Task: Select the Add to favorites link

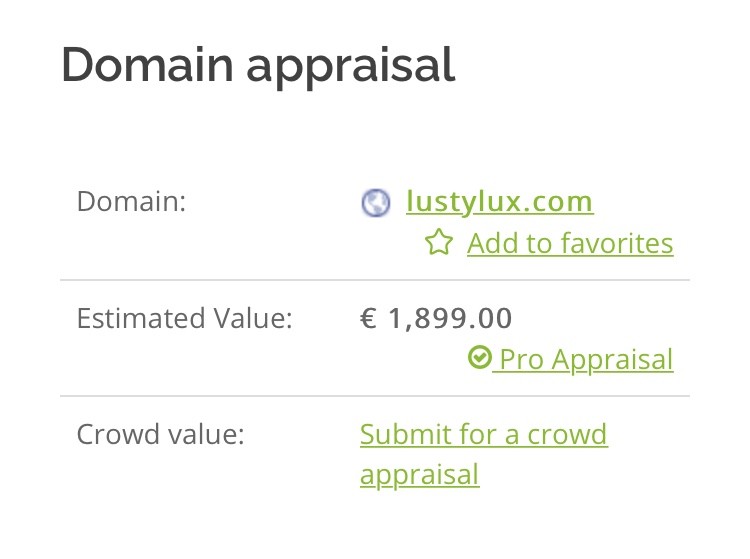Action: [x=570, y=243]
